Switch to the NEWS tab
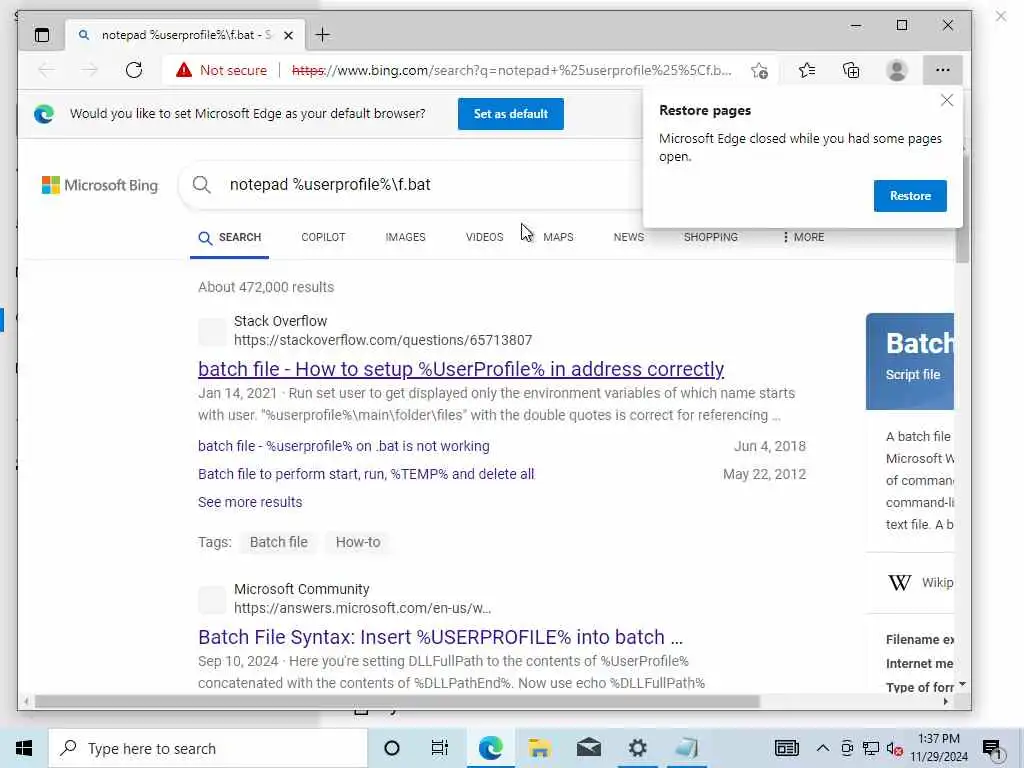1024x768 pixels. tap(629, 237)
